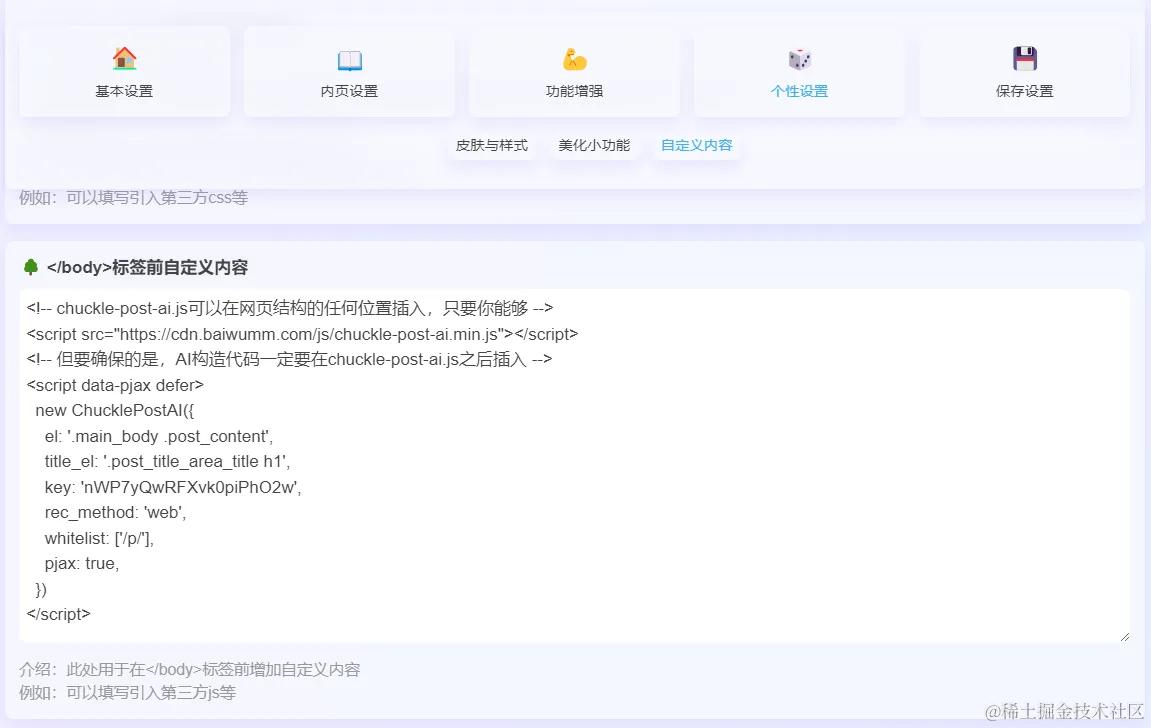Screen dimensions: 1151x728
Task: Open the 美化小功能 tab
Action: [595, 145]
